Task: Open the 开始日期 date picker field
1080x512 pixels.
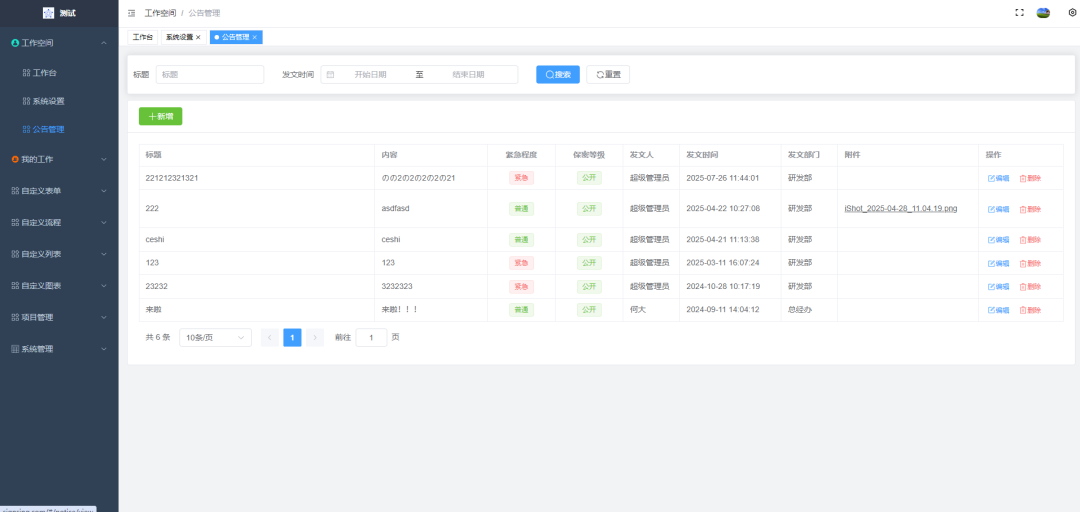Action: (370, 74)
